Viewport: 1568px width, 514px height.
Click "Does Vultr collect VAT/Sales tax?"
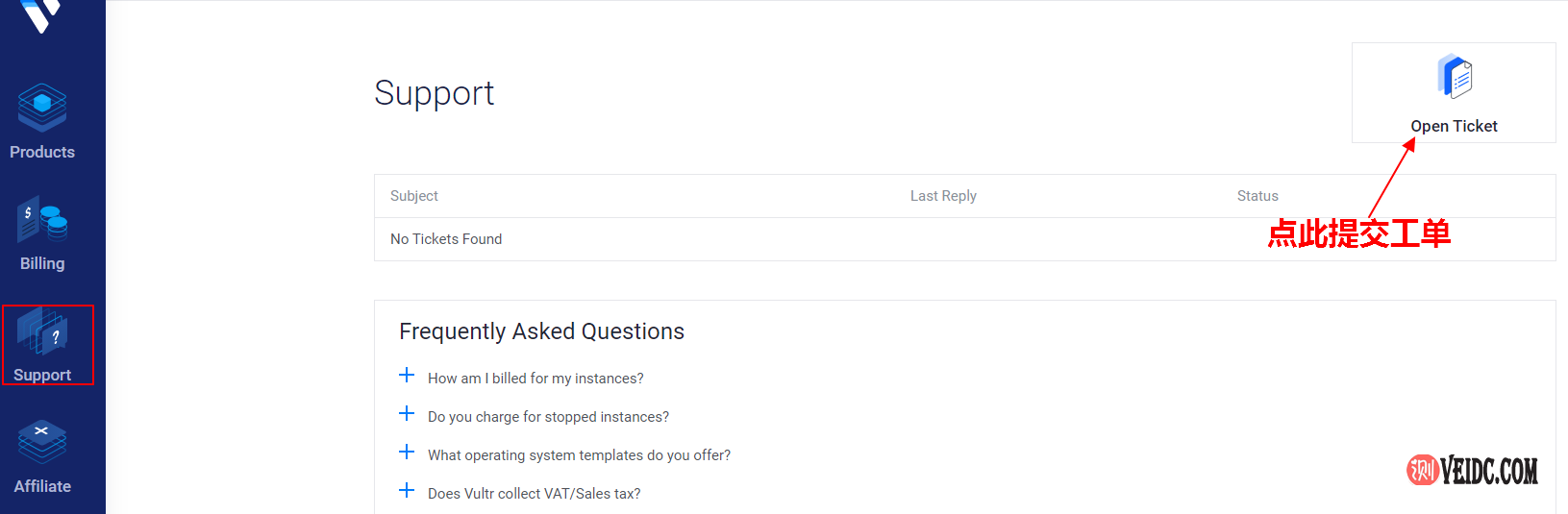tap(534, 494)
